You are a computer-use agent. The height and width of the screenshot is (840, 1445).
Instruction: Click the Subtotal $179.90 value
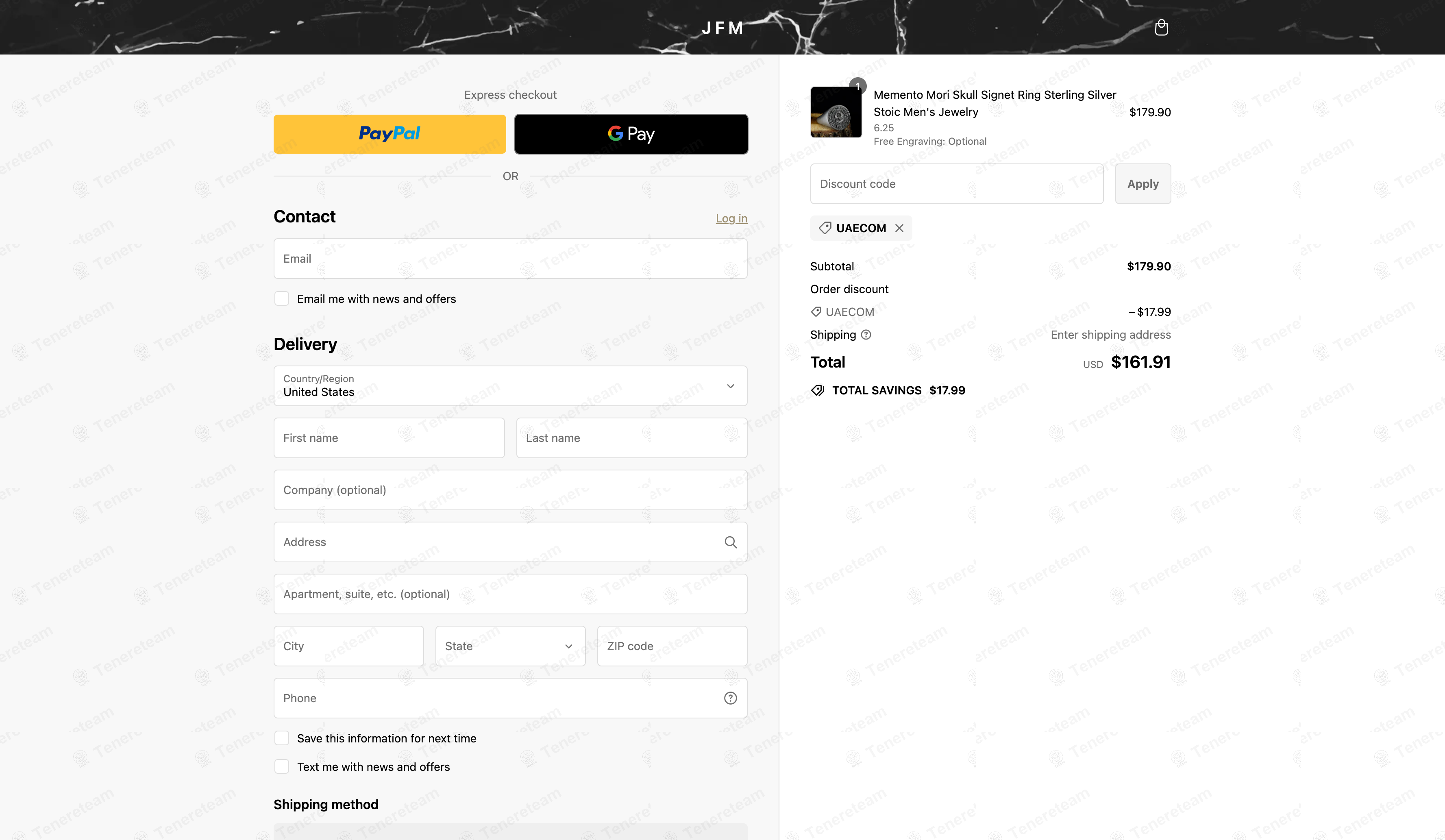(1149, 266)
